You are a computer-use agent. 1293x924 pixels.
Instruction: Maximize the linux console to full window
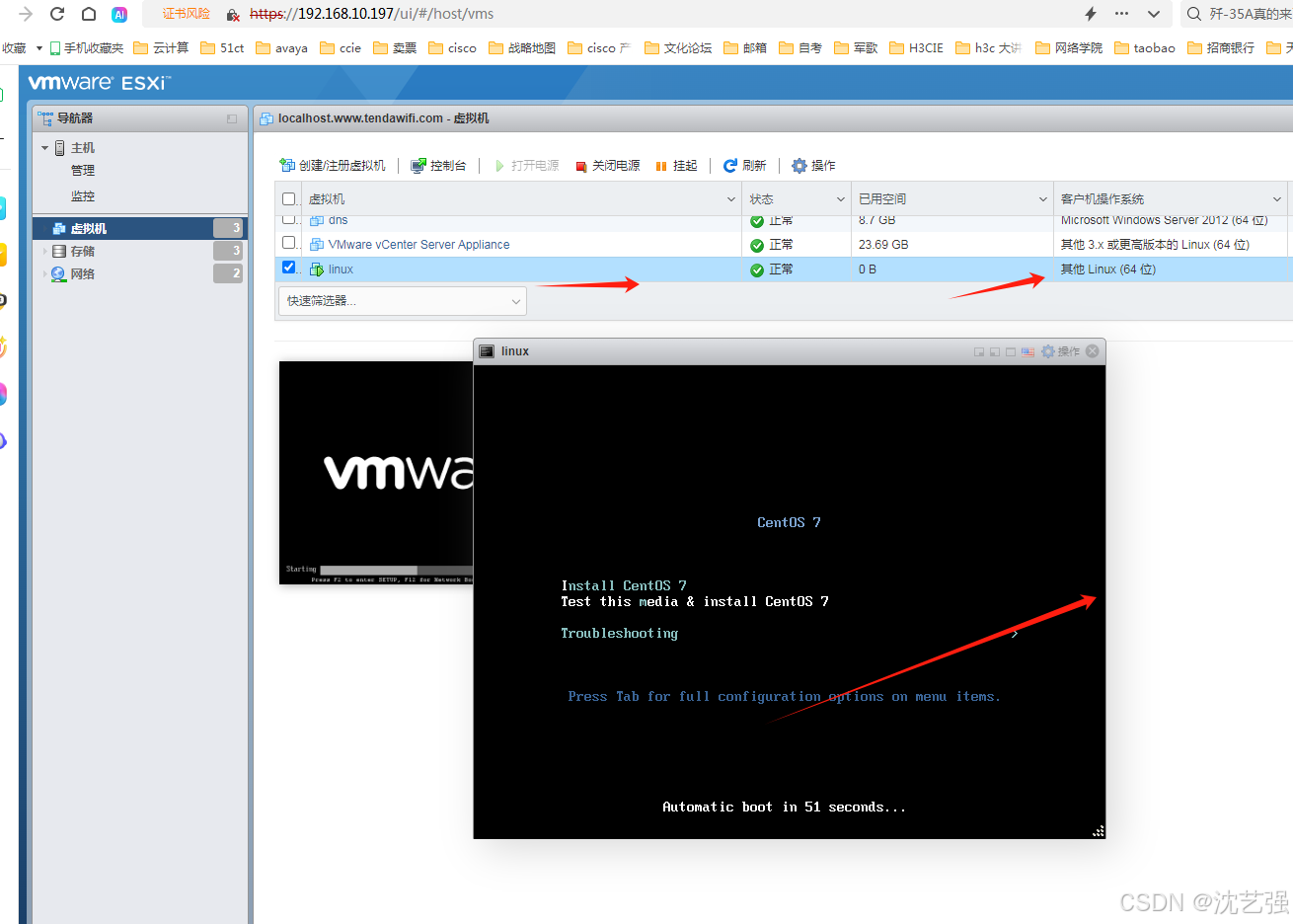tap(1011, 351)
